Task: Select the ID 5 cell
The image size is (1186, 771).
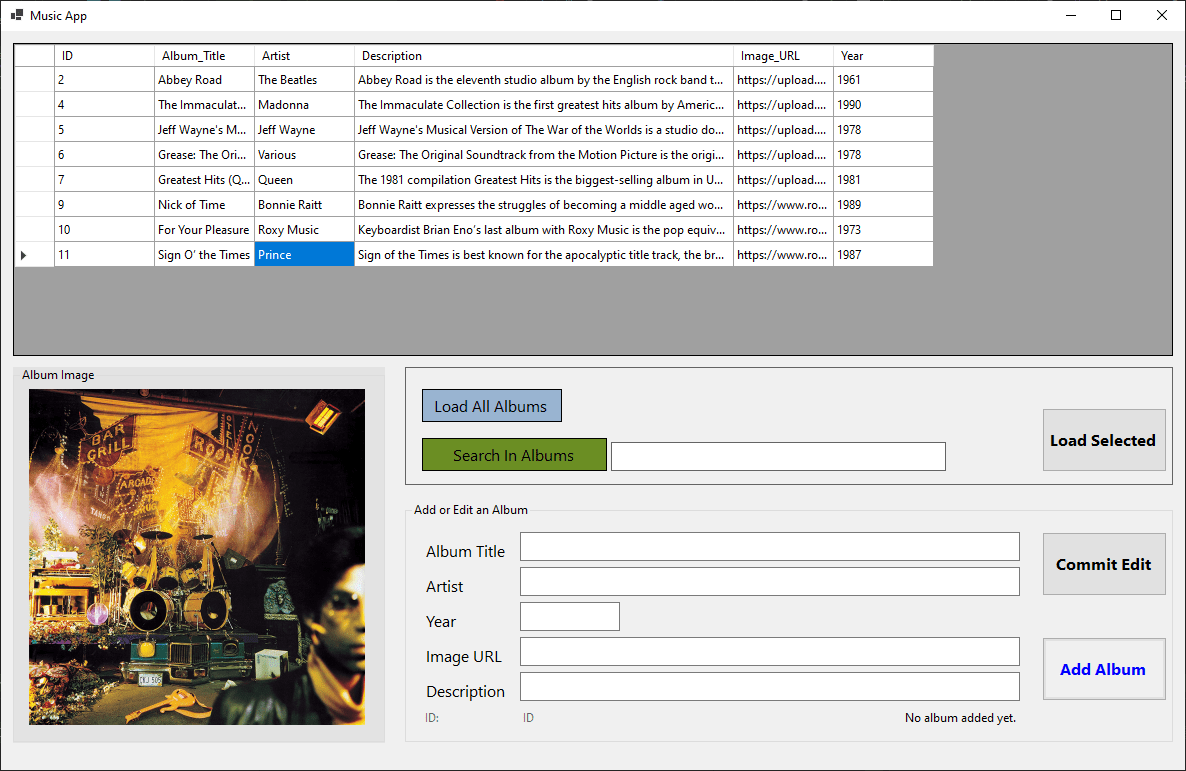Action: [x=104, y=129]
